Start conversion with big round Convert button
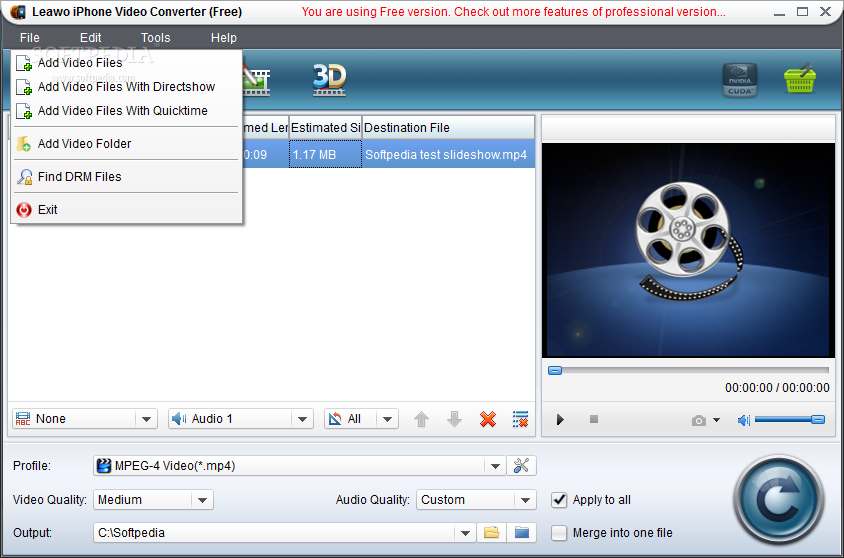 click(x=778, y=500)
